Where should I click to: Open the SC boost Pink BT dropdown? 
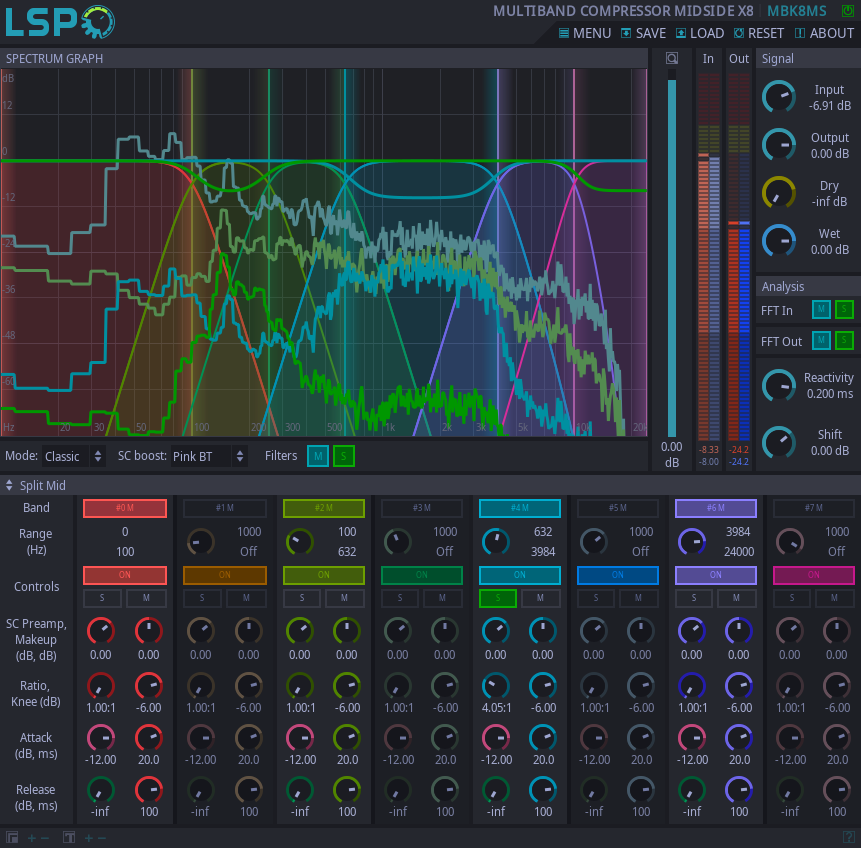coord(209,456)
